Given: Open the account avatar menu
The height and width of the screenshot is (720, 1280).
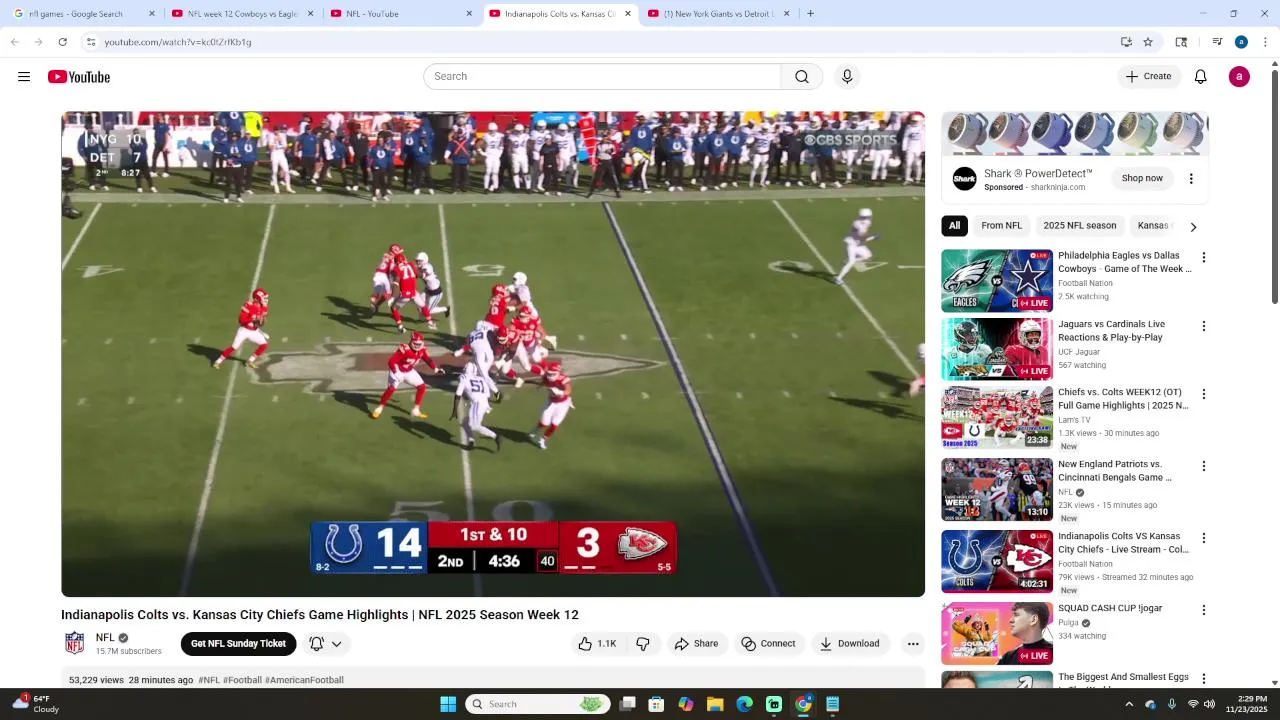Looking at the screenshot, I should pos(1239,77).
